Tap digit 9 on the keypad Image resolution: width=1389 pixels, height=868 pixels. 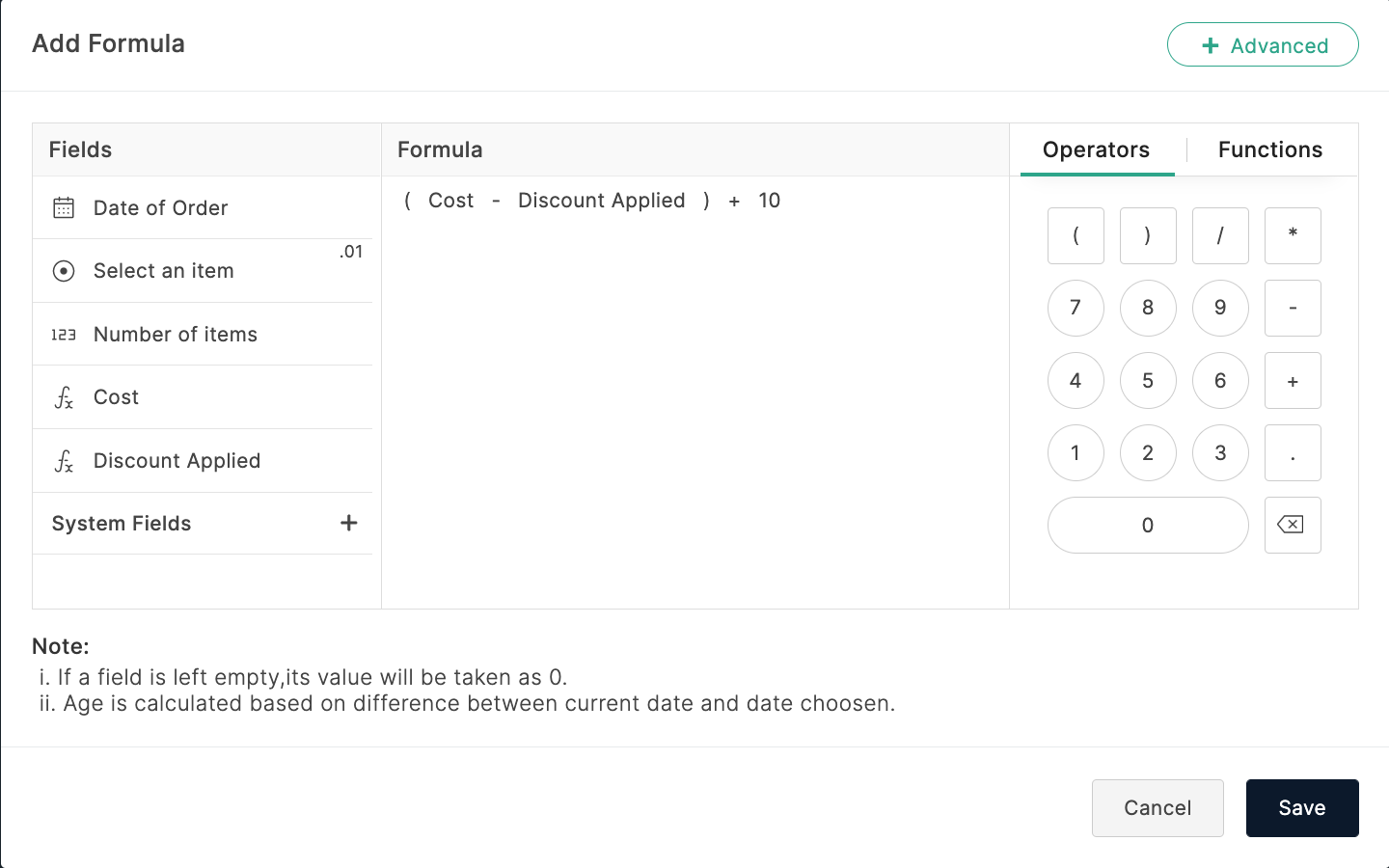[x=1220, y=308]
